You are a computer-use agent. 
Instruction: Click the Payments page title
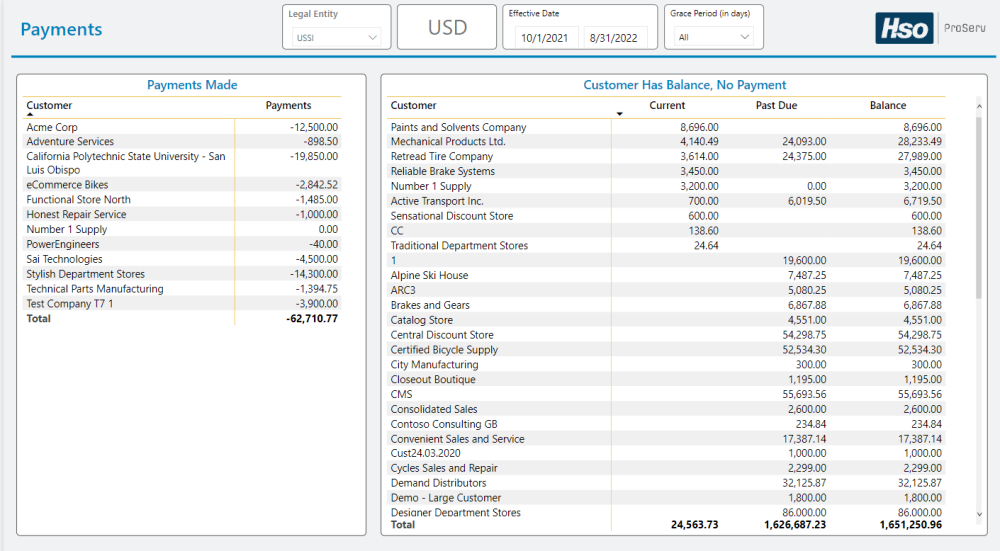click(61, 29)
